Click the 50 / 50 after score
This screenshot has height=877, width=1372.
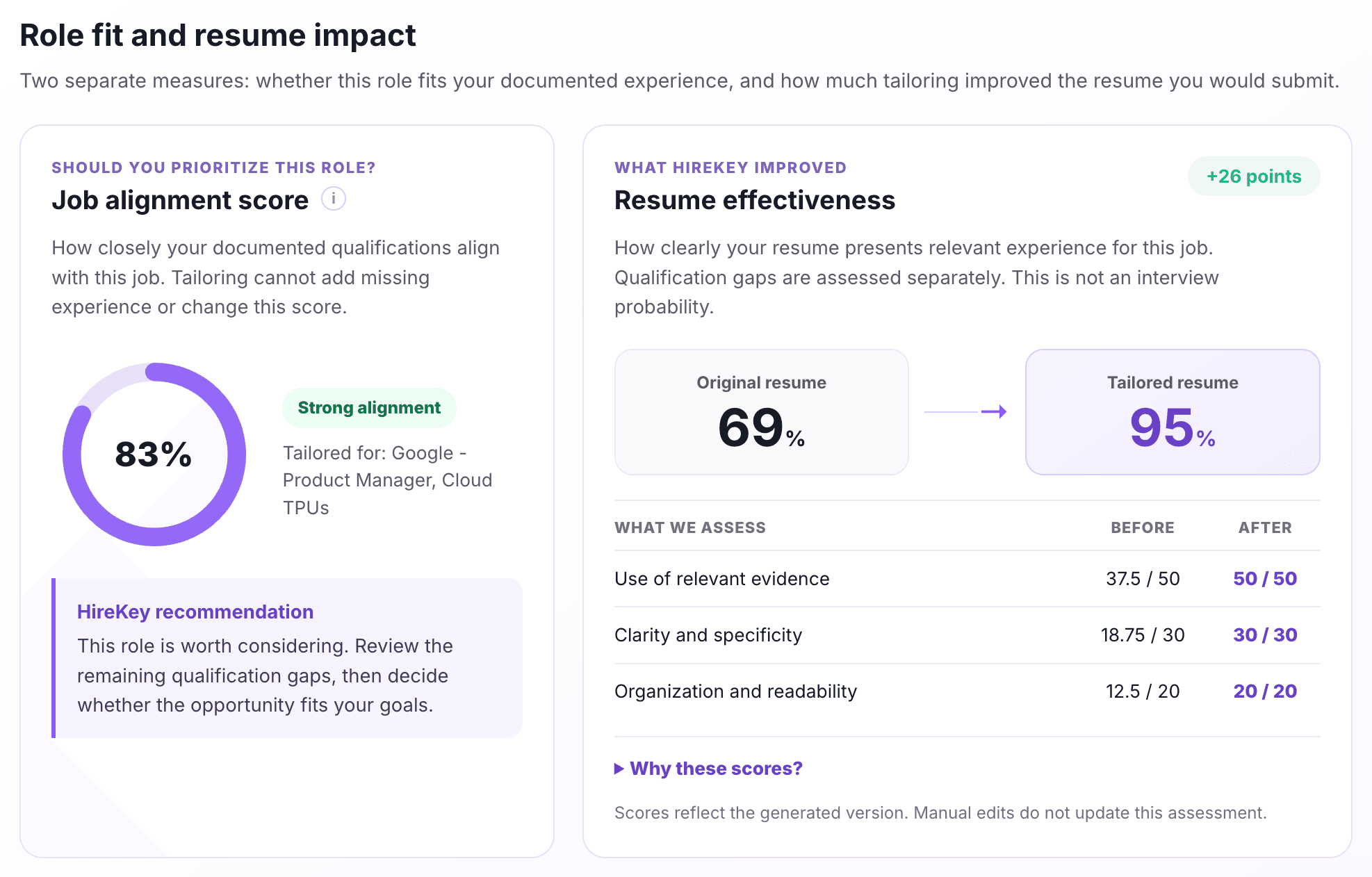click(x=1265, y=579)
